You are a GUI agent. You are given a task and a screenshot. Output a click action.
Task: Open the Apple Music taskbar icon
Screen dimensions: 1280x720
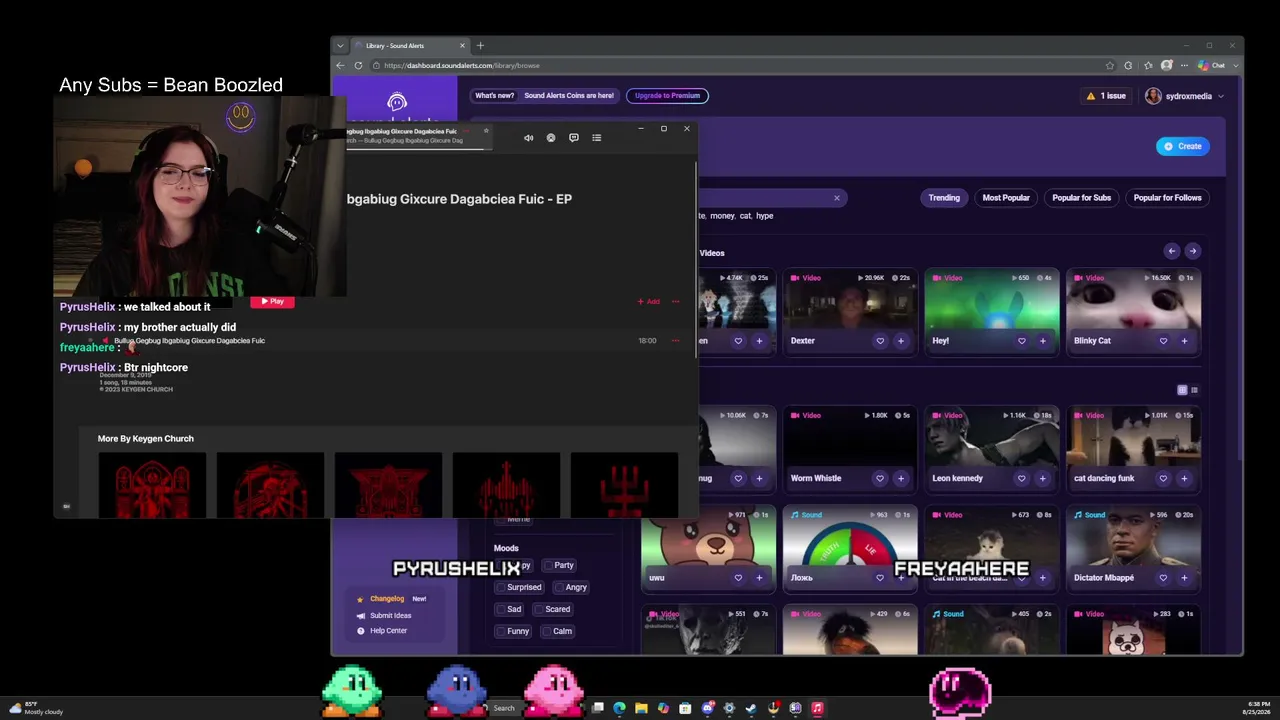click(x=817, y=708)
